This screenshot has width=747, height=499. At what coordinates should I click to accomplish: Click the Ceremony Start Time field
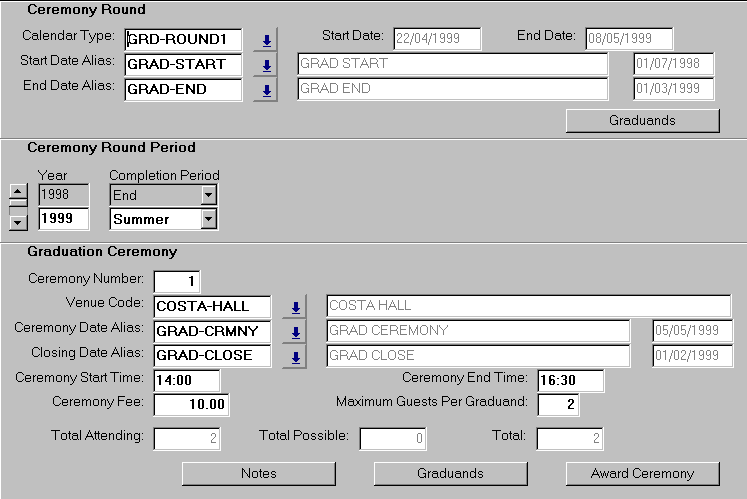(x=187, y=380)
